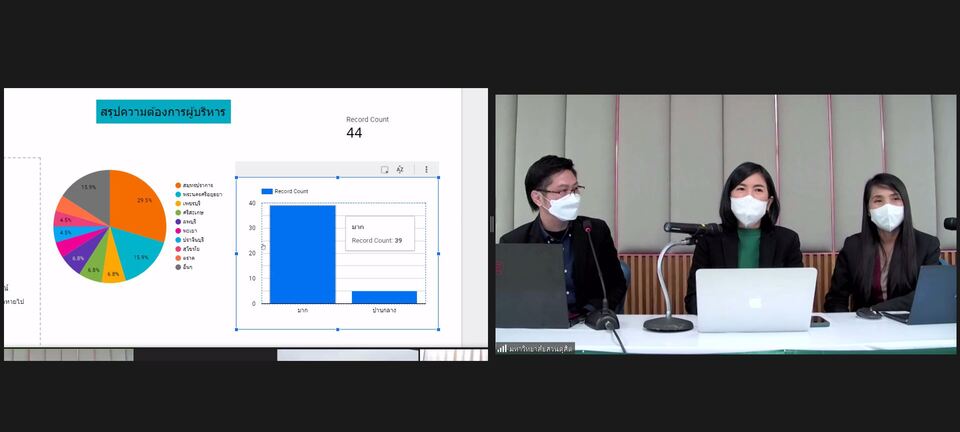This screenshot has width=960, height=432.
Task: Open the three-dot more options menu on the bar chart
Action: click(426, 169)
